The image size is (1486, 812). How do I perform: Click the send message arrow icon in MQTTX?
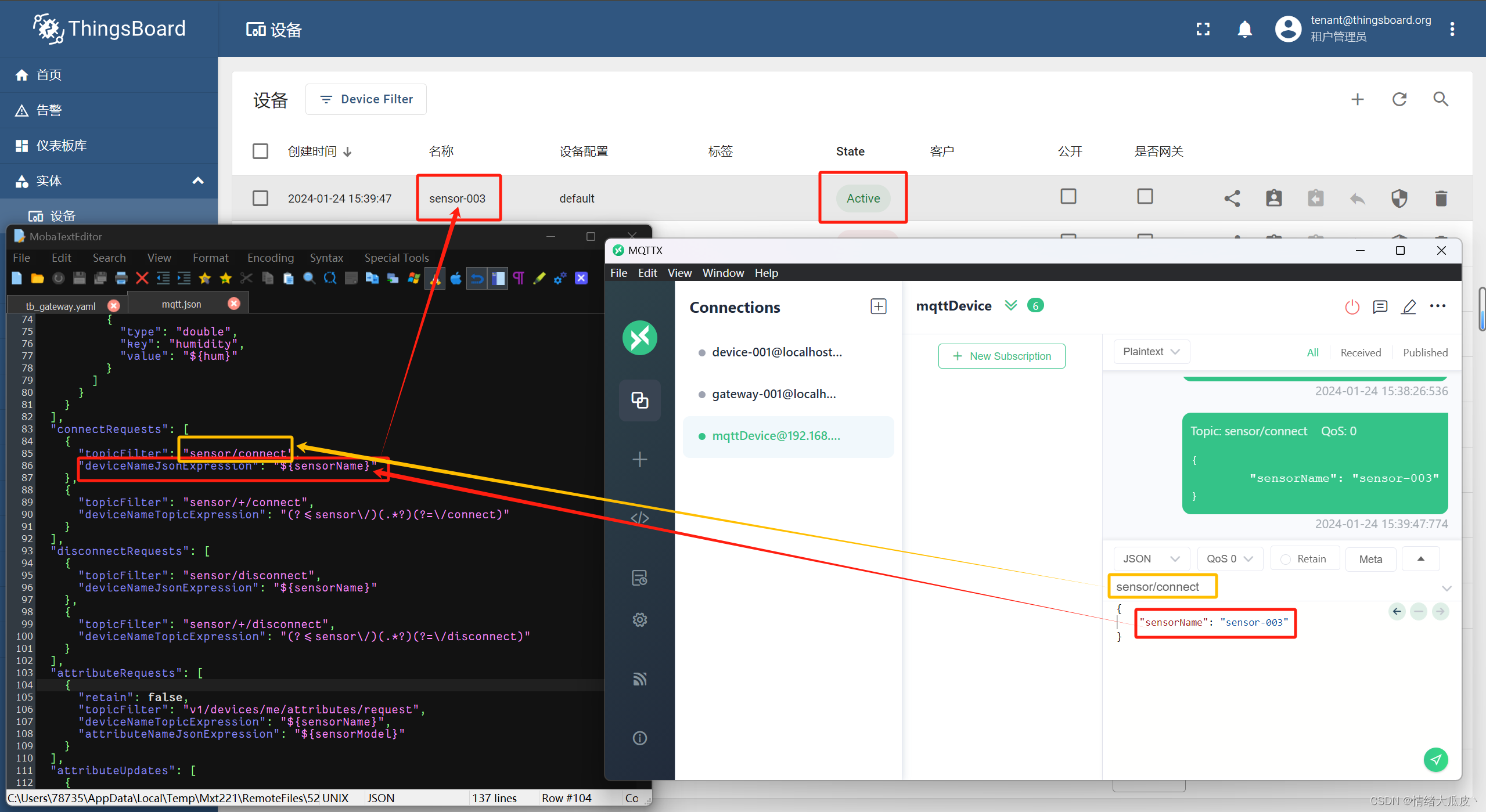pos(1437,761)
